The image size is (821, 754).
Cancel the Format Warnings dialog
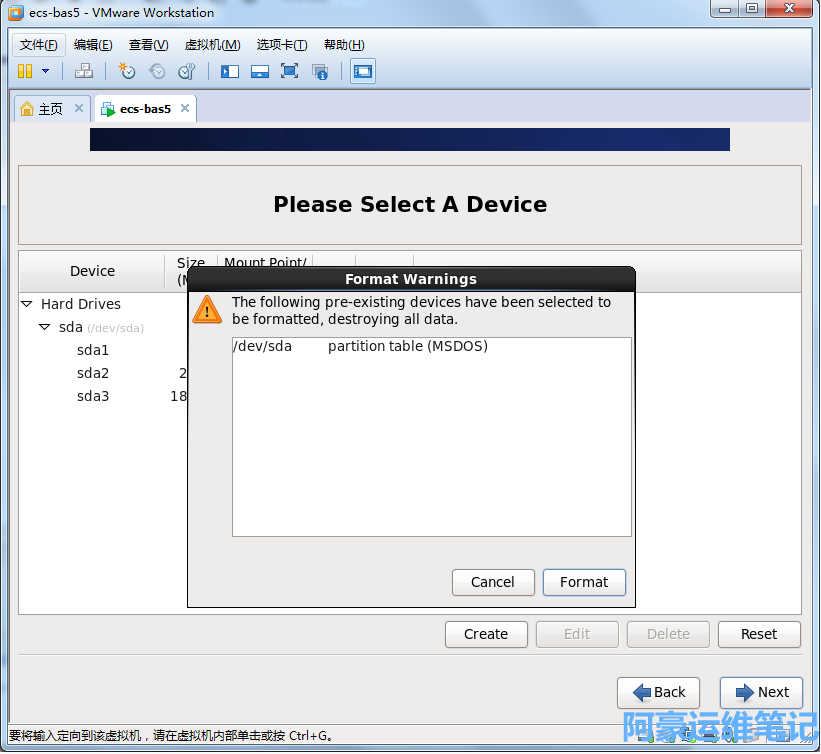tap(493, 582)
